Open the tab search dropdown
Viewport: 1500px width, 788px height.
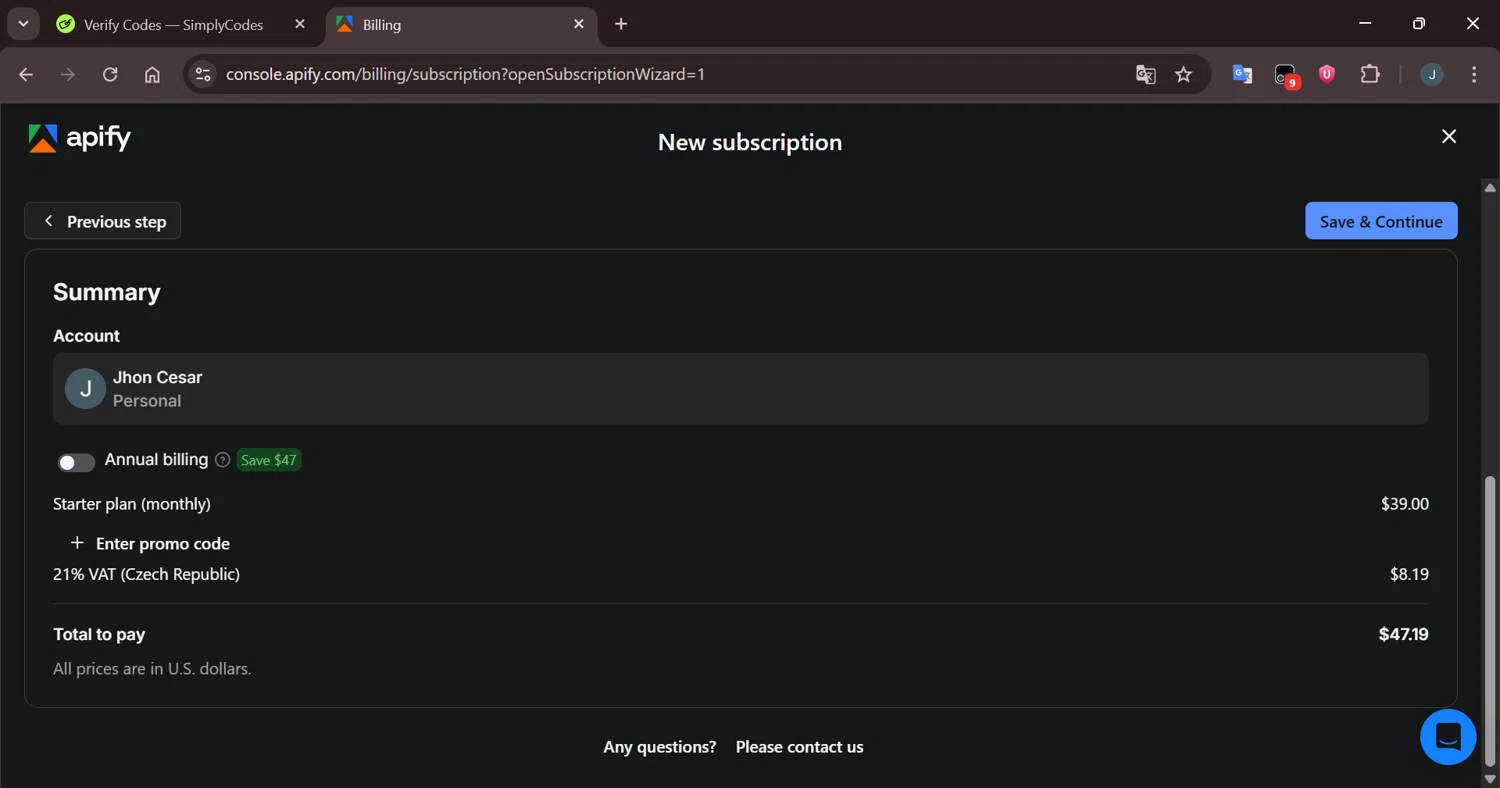point(23,24)
